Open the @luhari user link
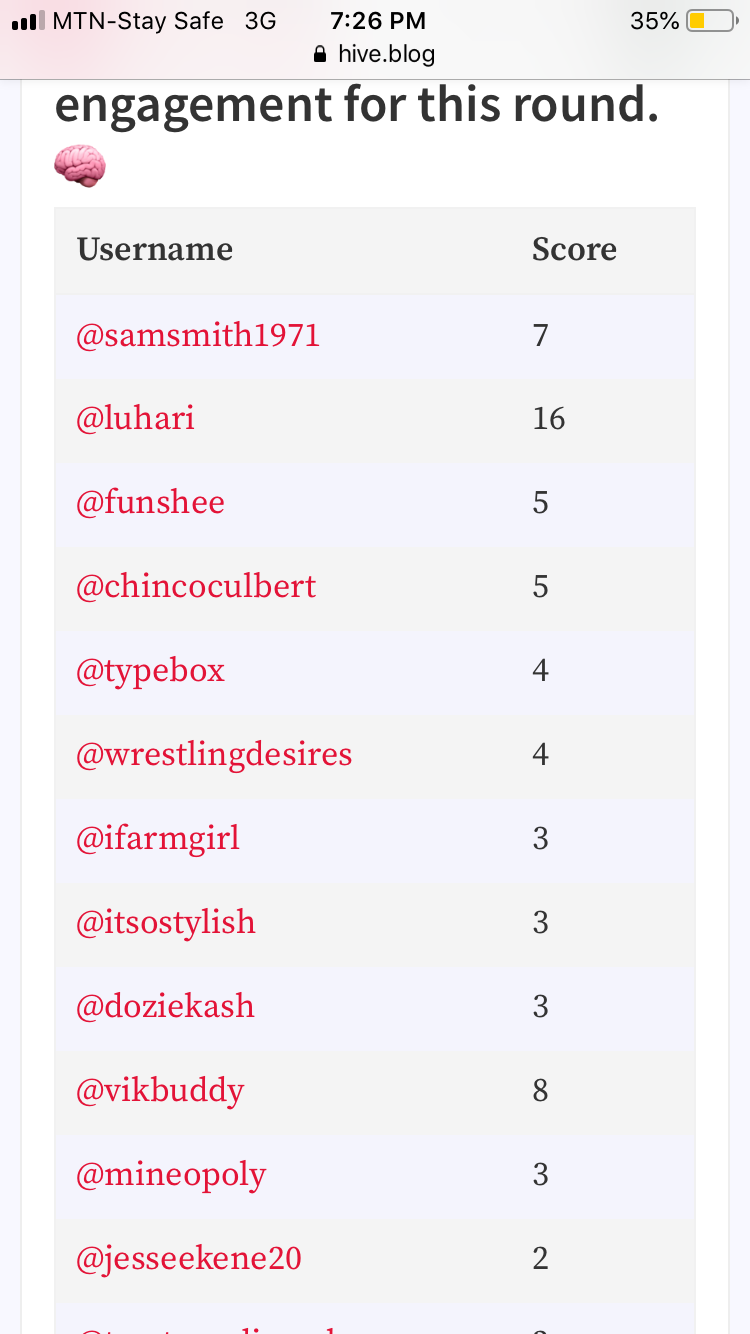 (x=135, y=418)
